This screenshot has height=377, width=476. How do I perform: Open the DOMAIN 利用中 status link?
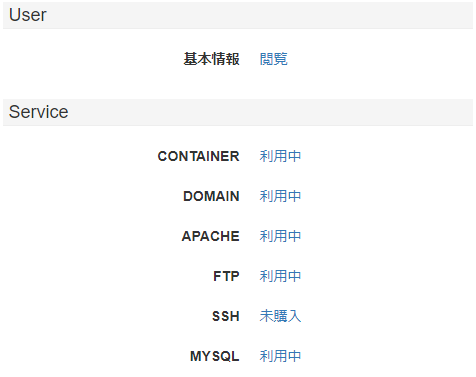click(280, 196)
